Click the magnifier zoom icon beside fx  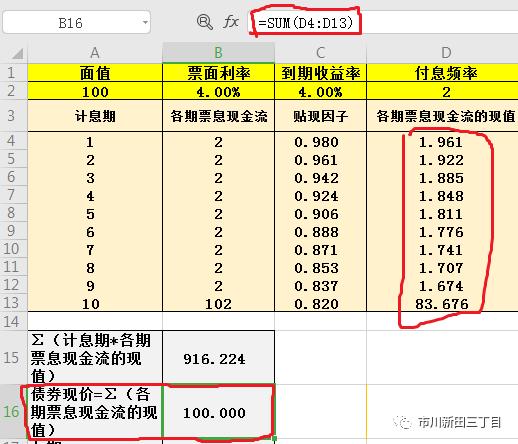[x=204, y=22]
